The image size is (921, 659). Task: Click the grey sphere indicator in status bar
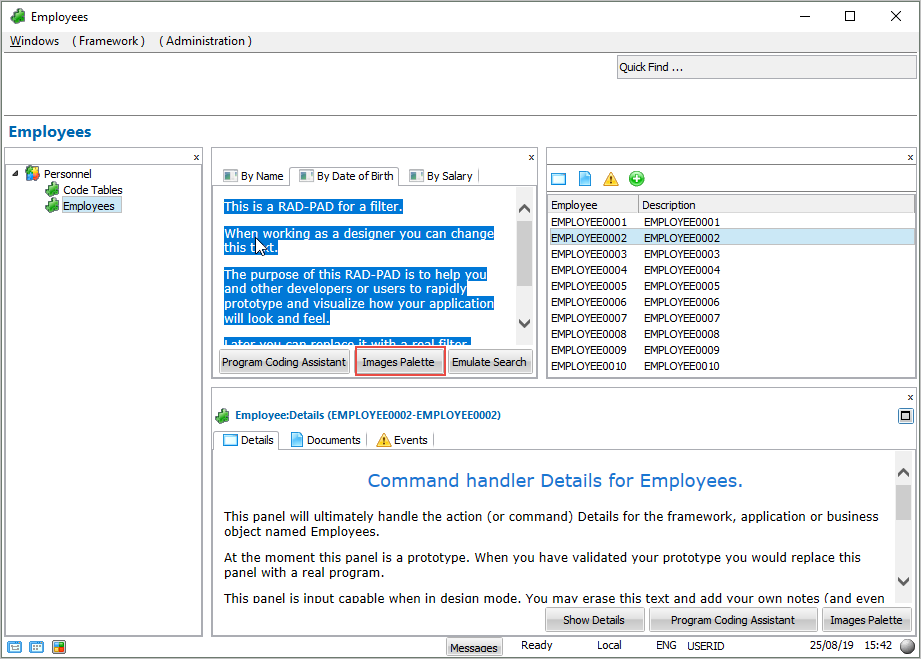coord(907,646)
